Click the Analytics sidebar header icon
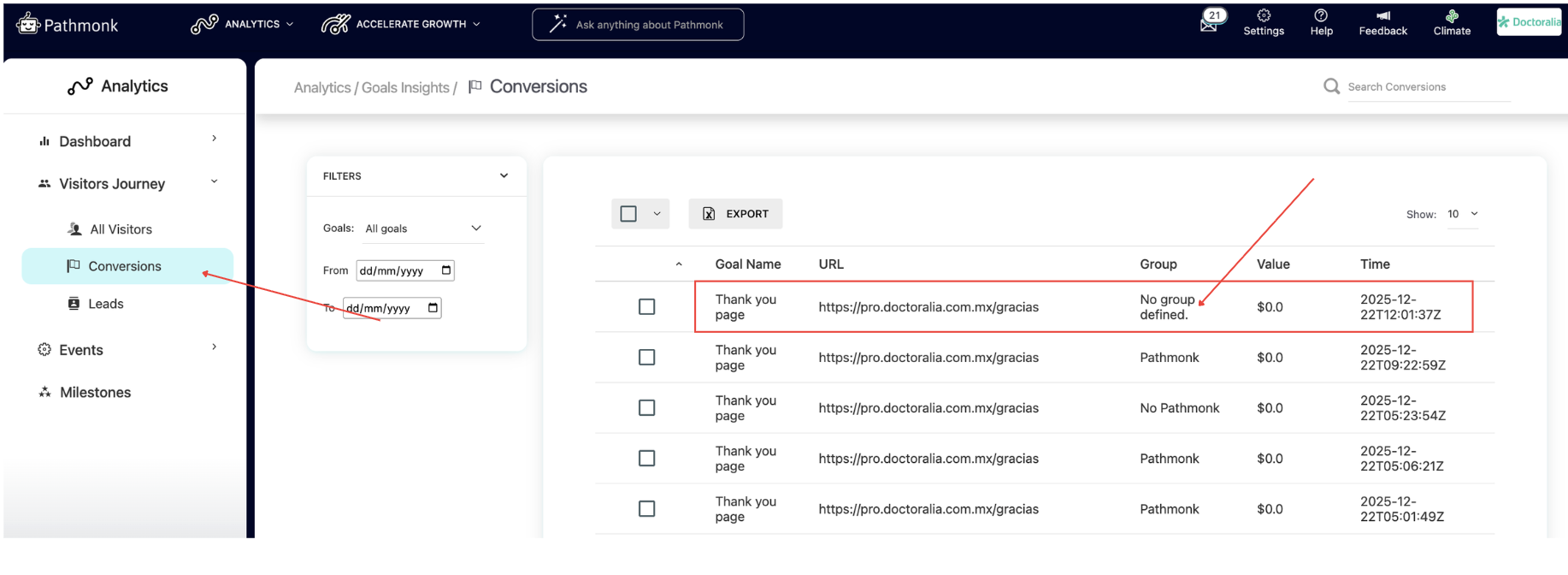1568x575 pixels. (80, 86)
